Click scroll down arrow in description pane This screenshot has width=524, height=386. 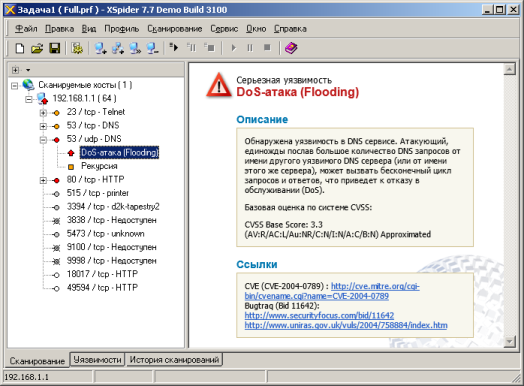(x=509, y=342)
